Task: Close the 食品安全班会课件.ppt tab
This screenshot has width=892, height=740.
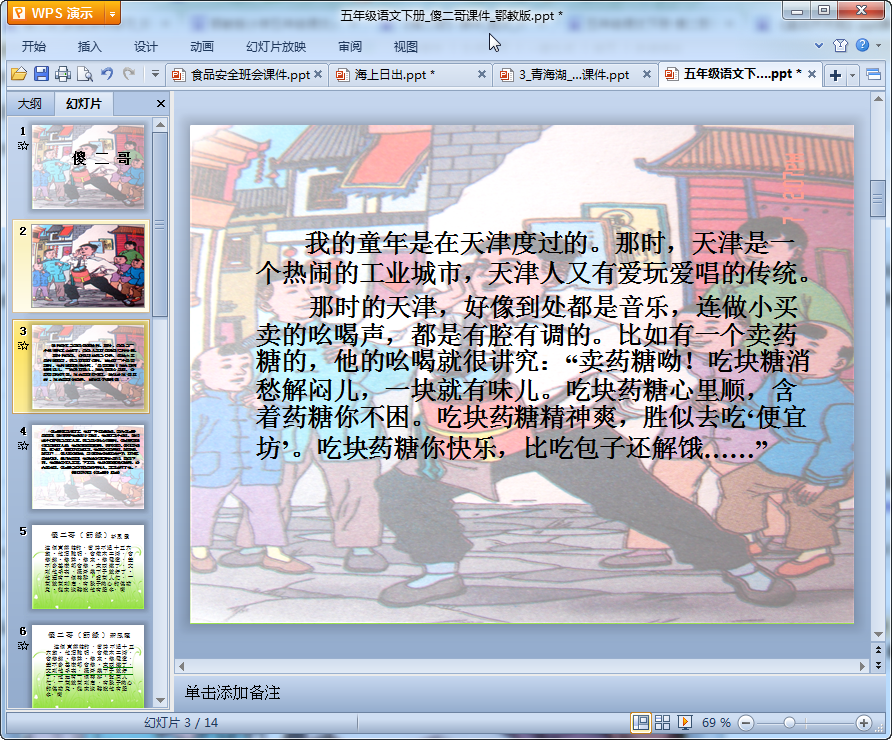Action: coord(318,74)
